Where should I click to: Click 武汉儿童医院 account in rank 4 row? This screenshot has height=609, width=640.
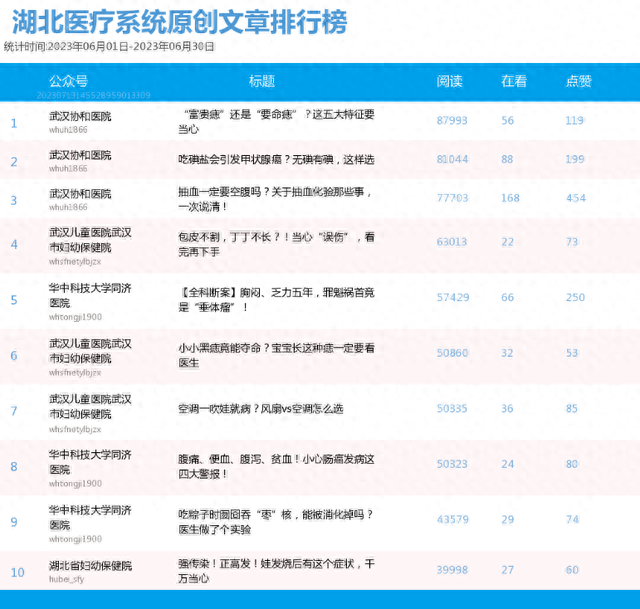(90, 240)
